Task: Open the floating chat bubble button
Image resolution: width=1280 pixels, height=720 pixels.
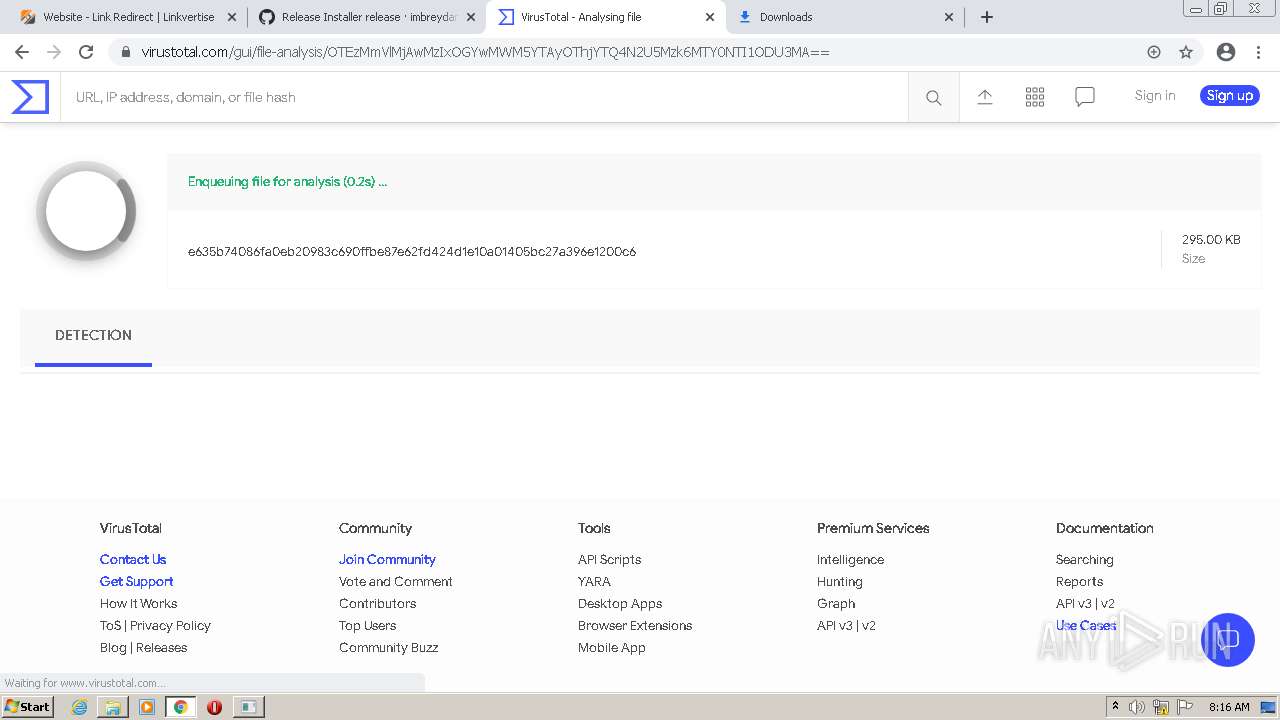Action: pos(1228,640)
